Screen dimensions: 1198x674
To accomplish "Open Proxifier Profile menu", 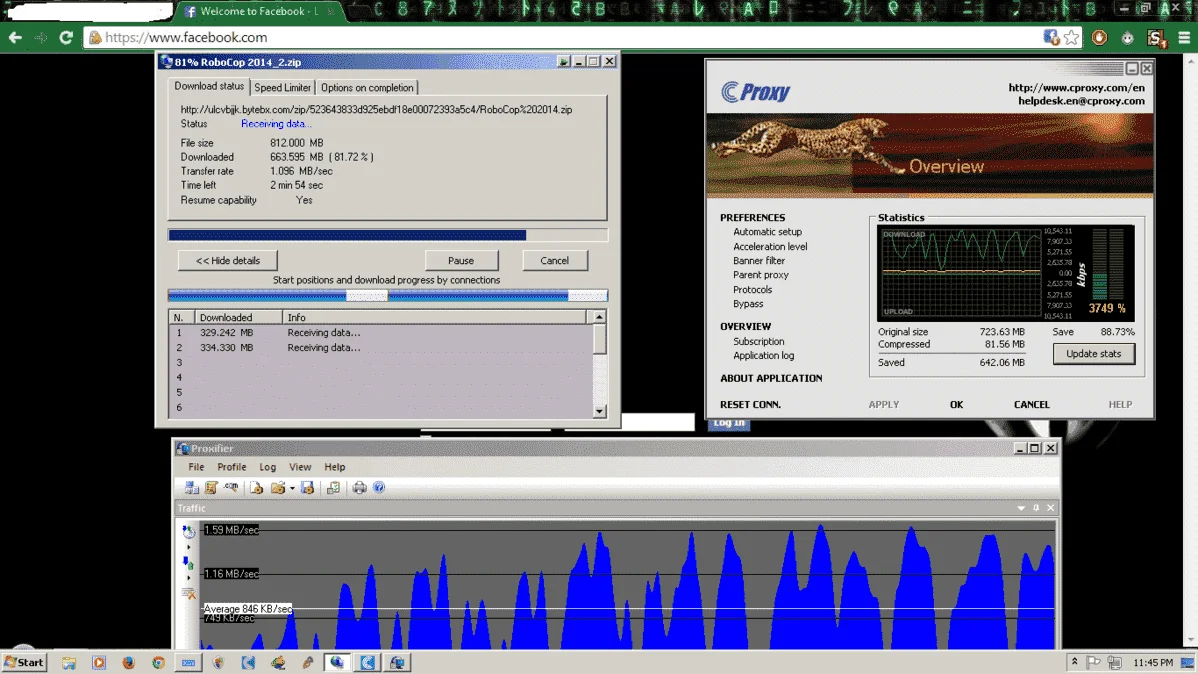I will click(232, 467).
